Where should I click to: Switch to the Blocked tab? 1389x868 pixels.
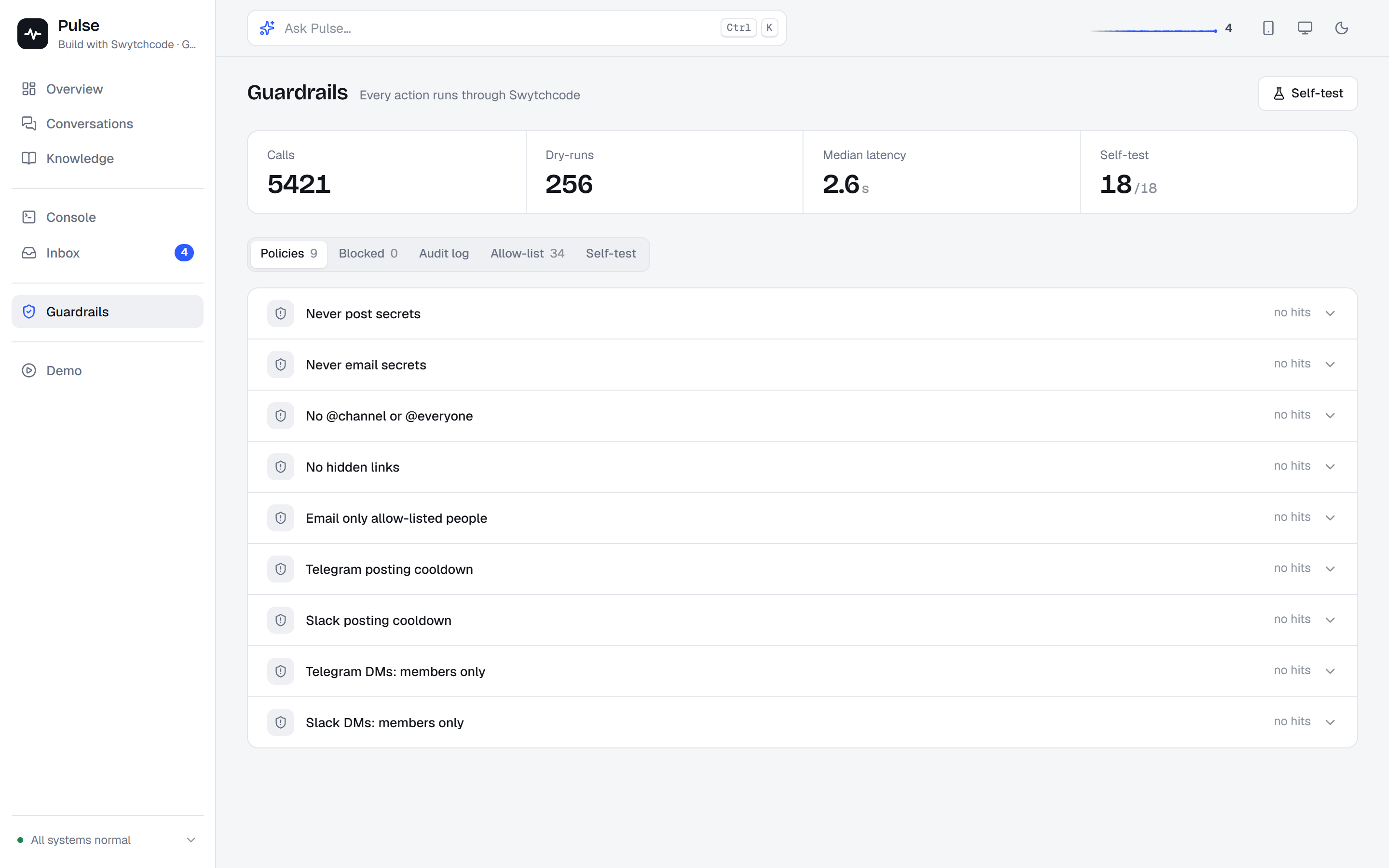pyautogui.click(x=368, y=254)
